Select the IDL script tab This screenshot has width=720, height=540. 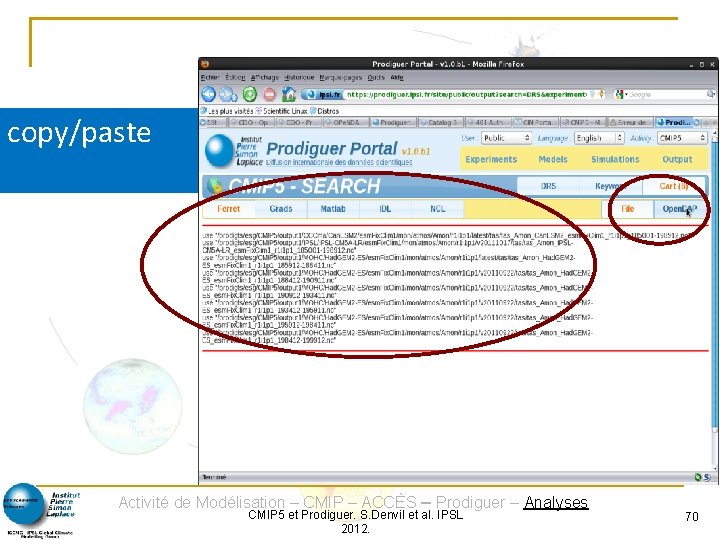point(385,209)
